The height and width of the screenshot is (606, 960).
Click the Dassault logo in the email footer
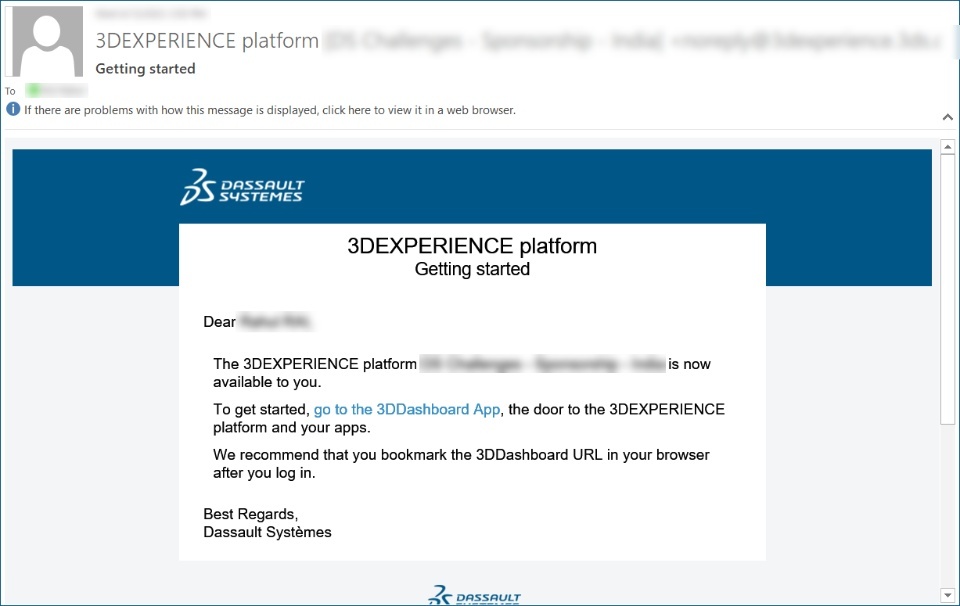[x=474, y=595]
